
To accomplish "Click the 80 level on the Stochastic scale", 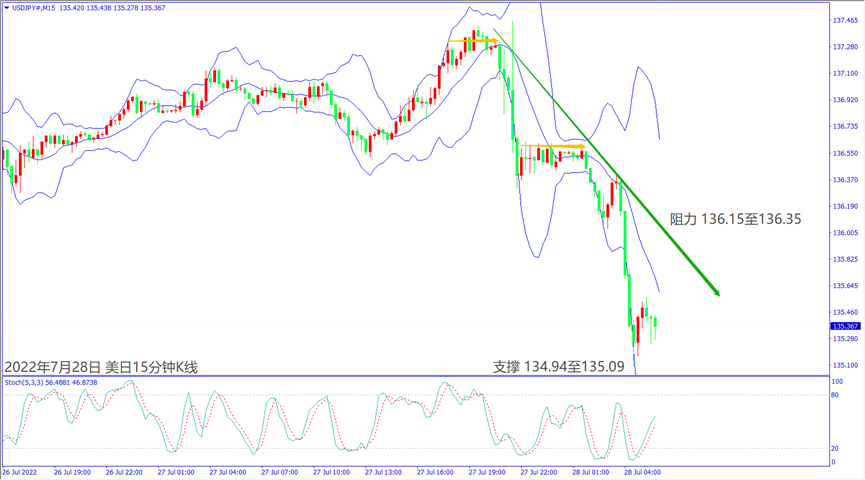I will (x=834, y=396).
